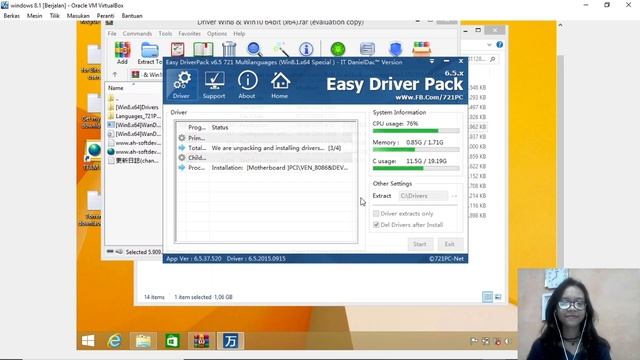Click the C usage progress bar
Viewport: 640px width, 360px height.
pyautogui.click(x=416, y=168)
